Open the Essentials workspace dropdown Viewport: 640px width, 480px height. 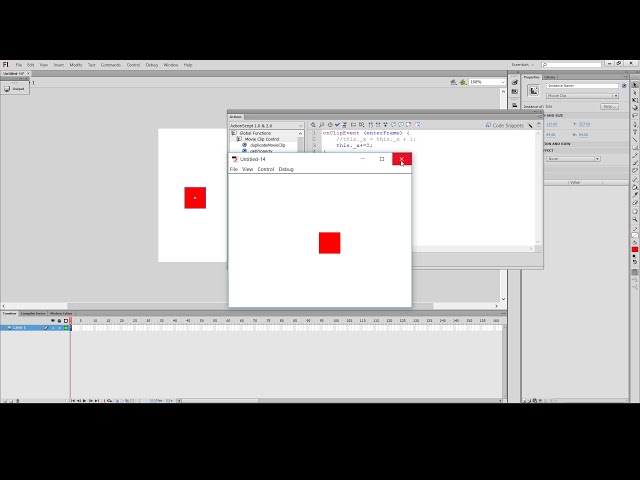pyautogui.click(x=523, y=64)
